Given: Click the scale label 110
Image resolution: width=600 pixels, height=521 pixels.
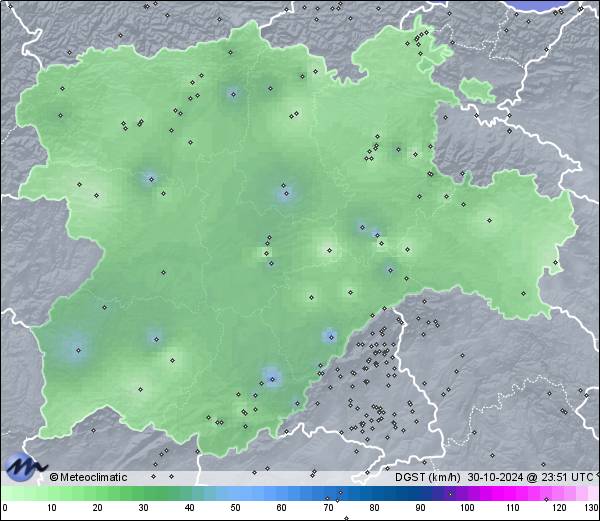Looking at the screenshot, I should click(513, 508).
